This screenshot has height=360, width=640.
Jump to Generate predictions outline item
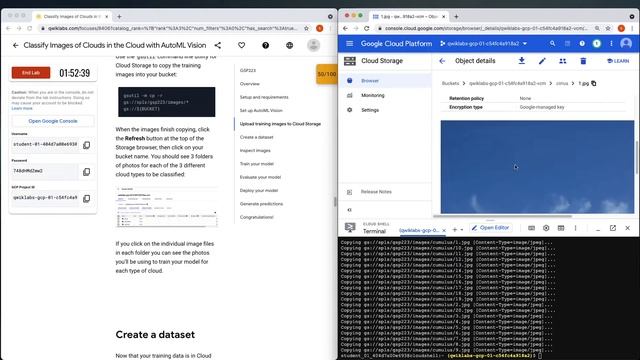(261, 204)
